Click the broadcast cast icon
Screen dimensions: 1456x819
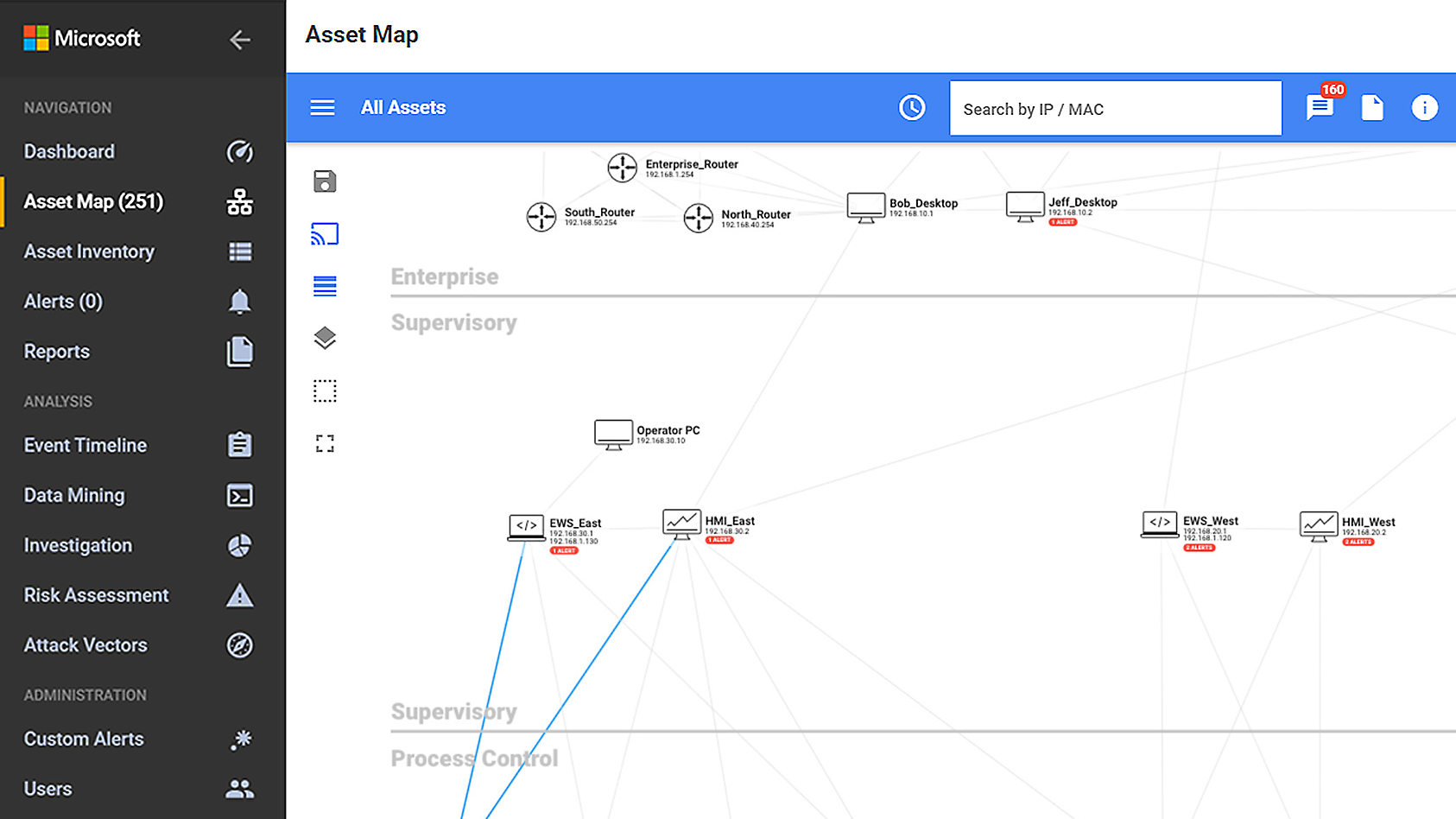[325, 234]
